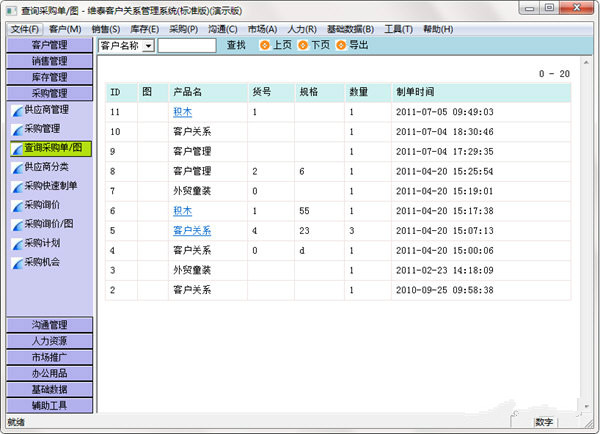
Task: Open the 积木 link in row 11
Action: tap(183, 112)
